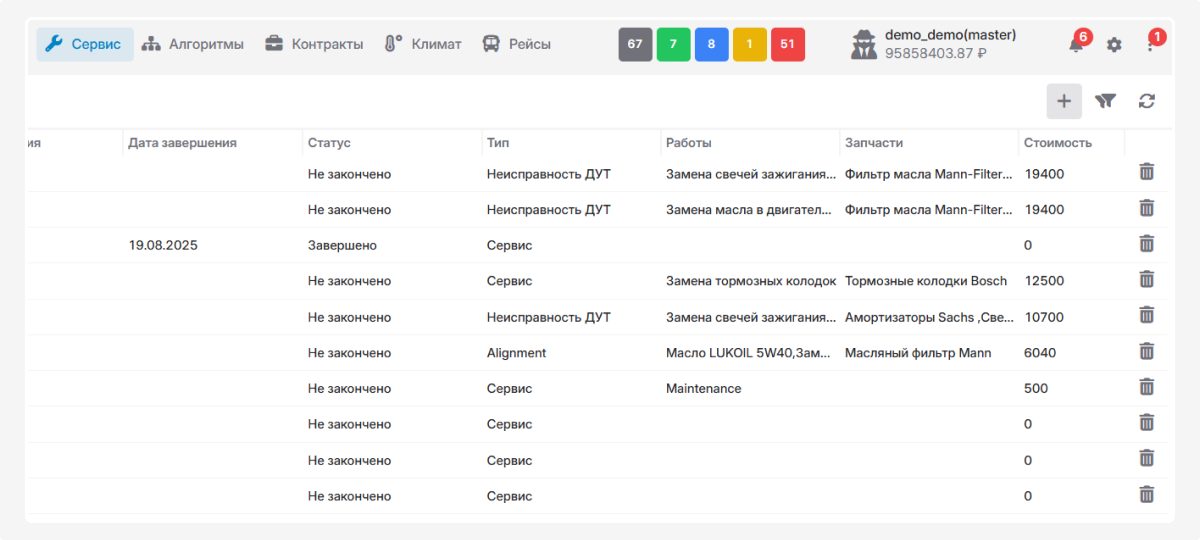Delete the Alignment row with trash icon
This screenshot has height=540, width=1200.
(x=1146, y=352)
